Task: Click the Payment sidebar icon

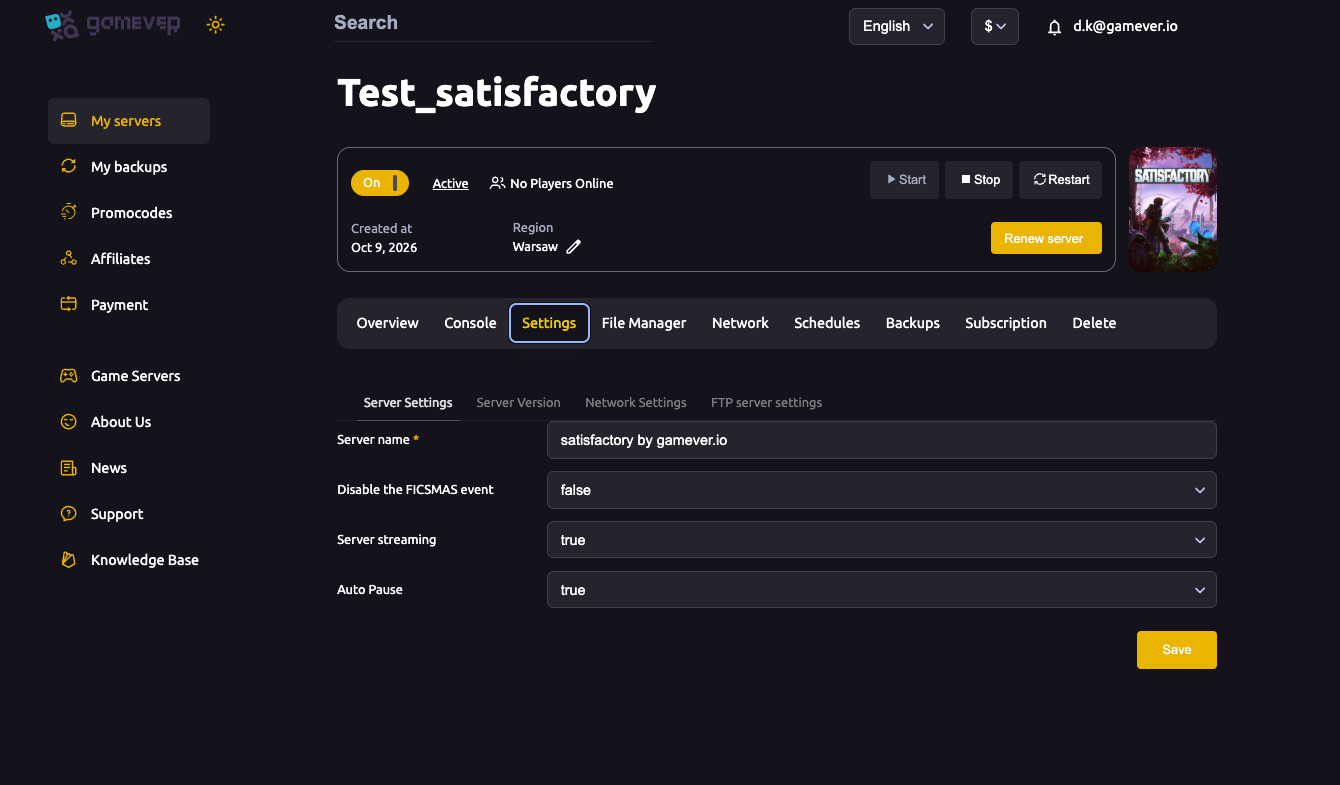Action: pos(69,305)
